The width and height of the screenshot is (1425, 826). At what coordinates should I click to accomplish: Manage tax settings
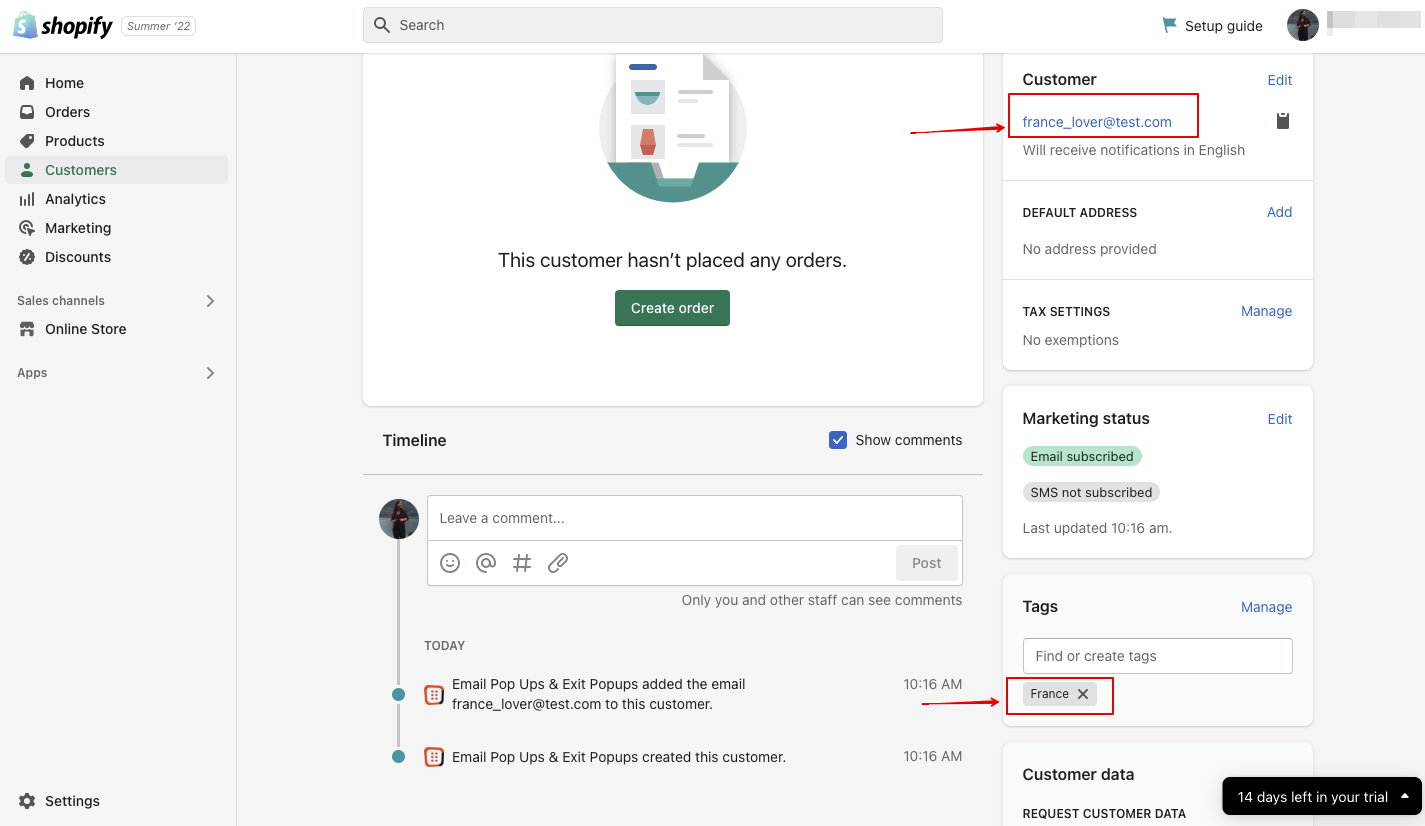point(1266,311)
